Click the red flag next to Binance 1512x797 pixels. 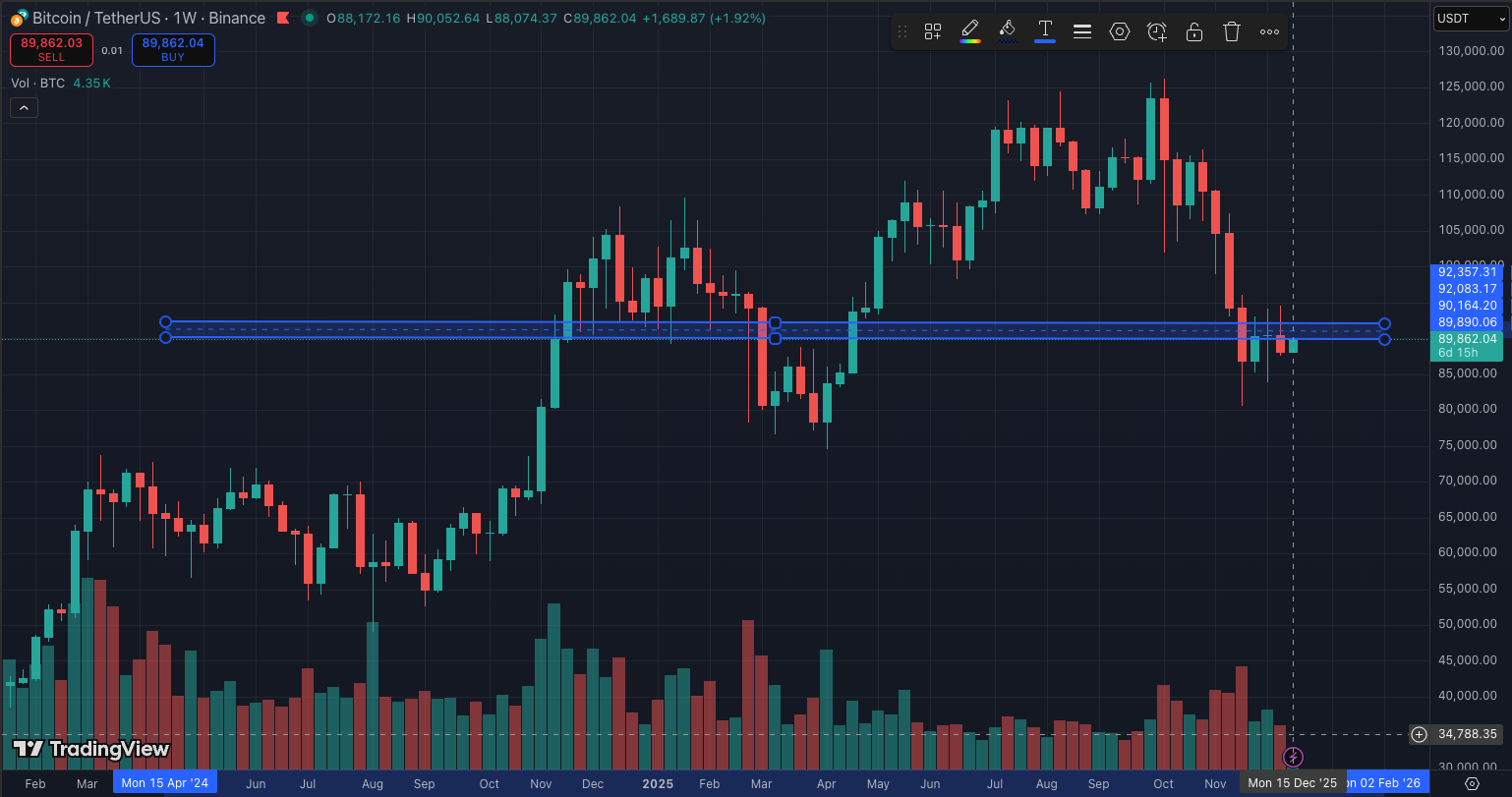click(283, 18)
